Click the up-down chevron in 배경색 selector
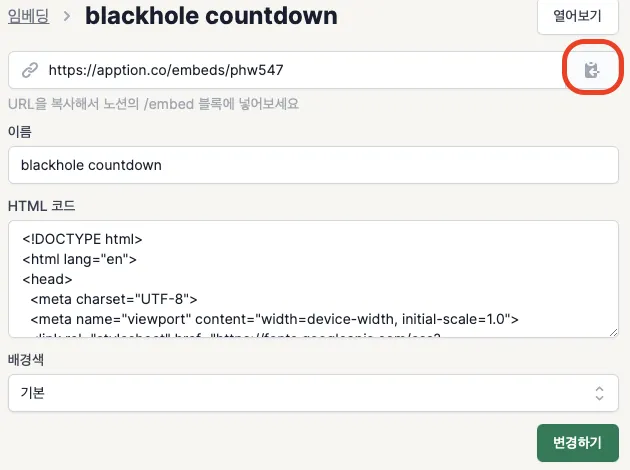This screenshot has height=470, width=630. pos(599,393)
